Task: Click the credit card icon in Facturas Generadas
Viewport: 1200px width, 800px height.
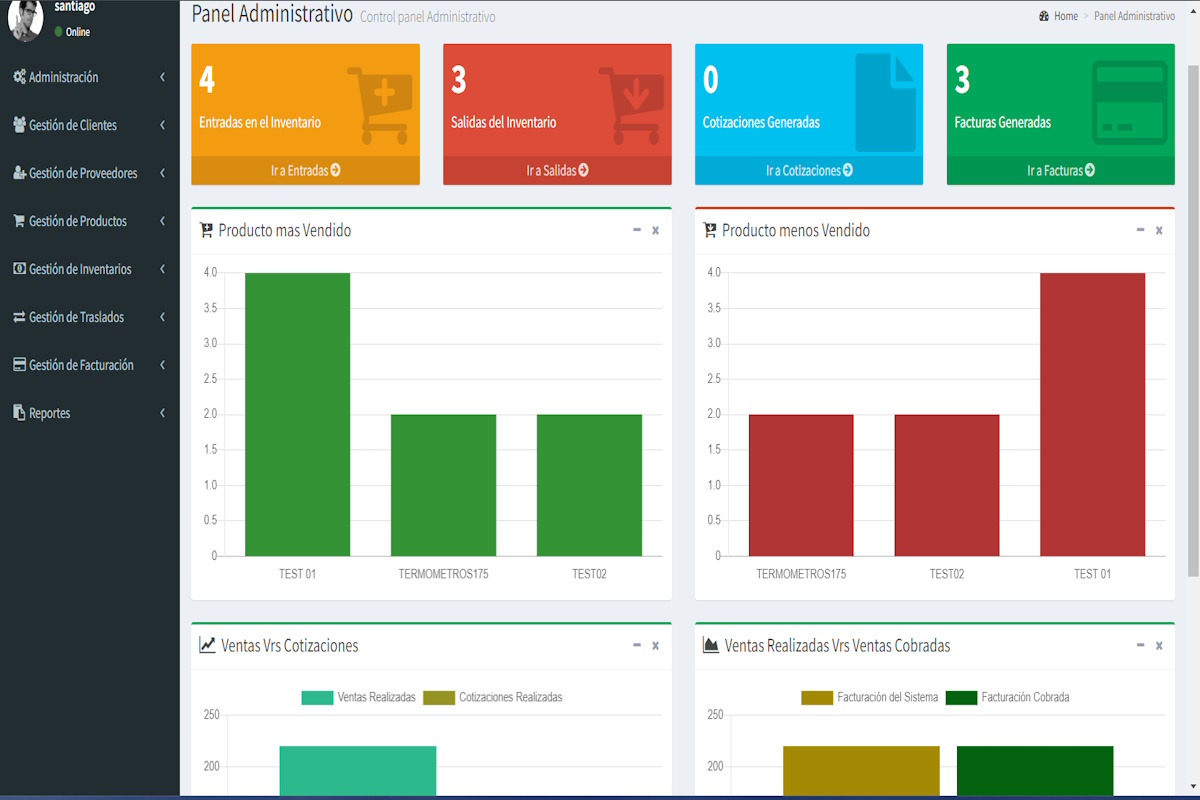Action: [1129, 102]
